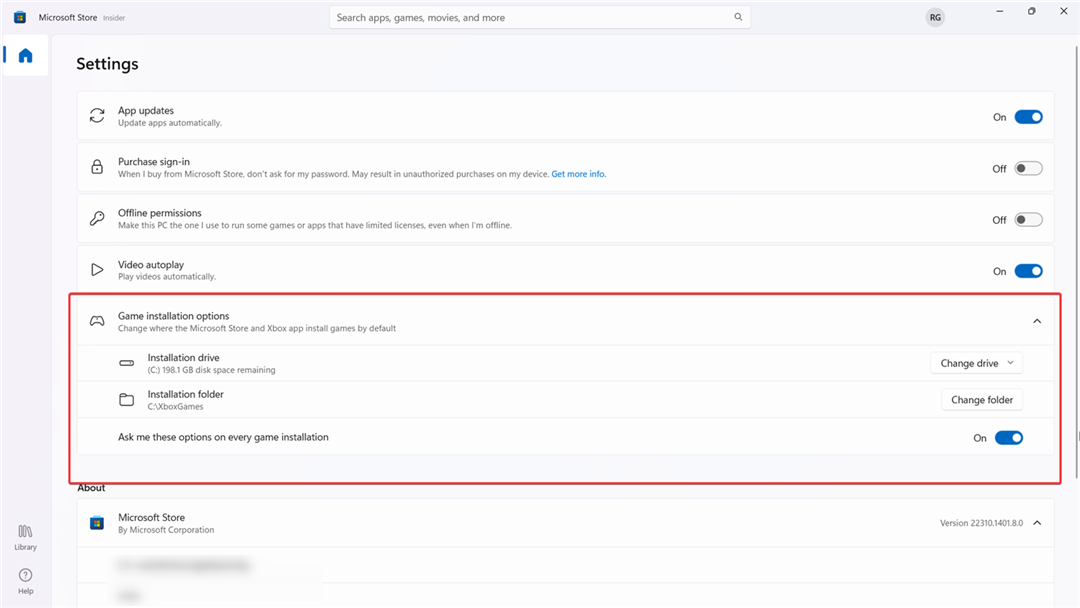Screen dimensions: 1080x608
Task: Click the Microsoft Store logo top left
Action: (20, 17)
